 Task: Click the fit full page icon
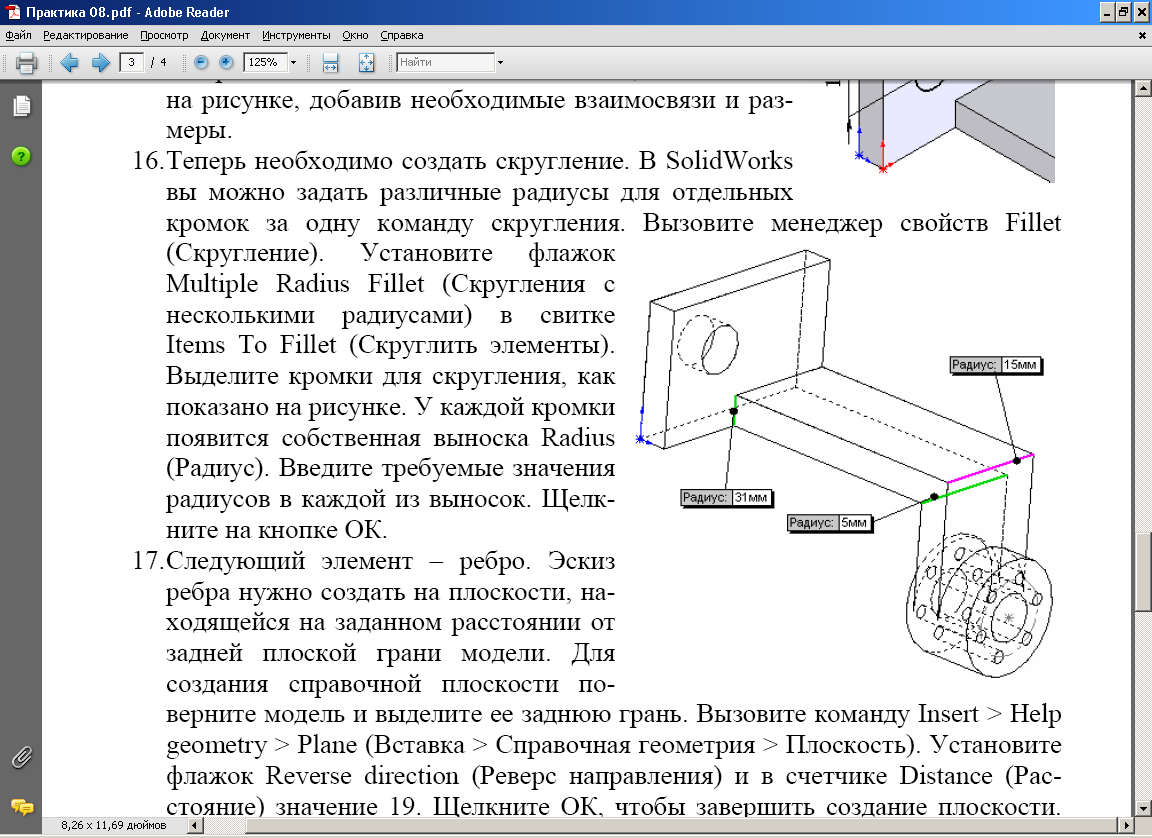366,63
